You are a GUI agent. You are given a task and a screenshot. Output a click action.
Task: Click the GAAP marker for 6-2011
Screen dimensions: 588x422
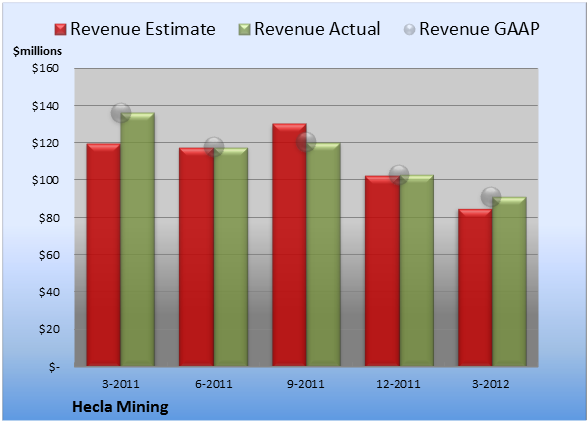click(x=214, y=147)
